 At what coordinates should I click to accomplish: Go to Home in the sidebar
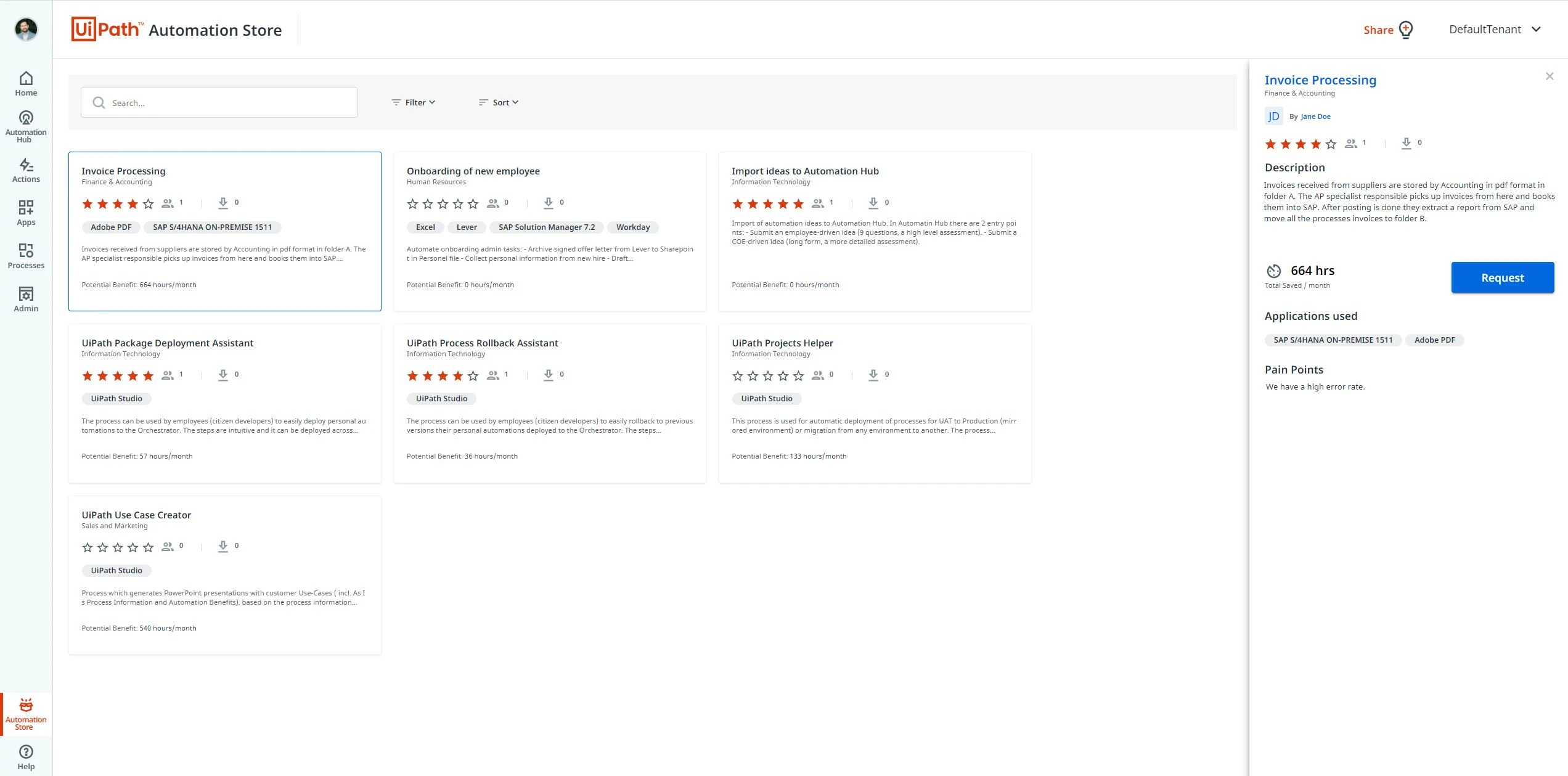coord(26,84)
